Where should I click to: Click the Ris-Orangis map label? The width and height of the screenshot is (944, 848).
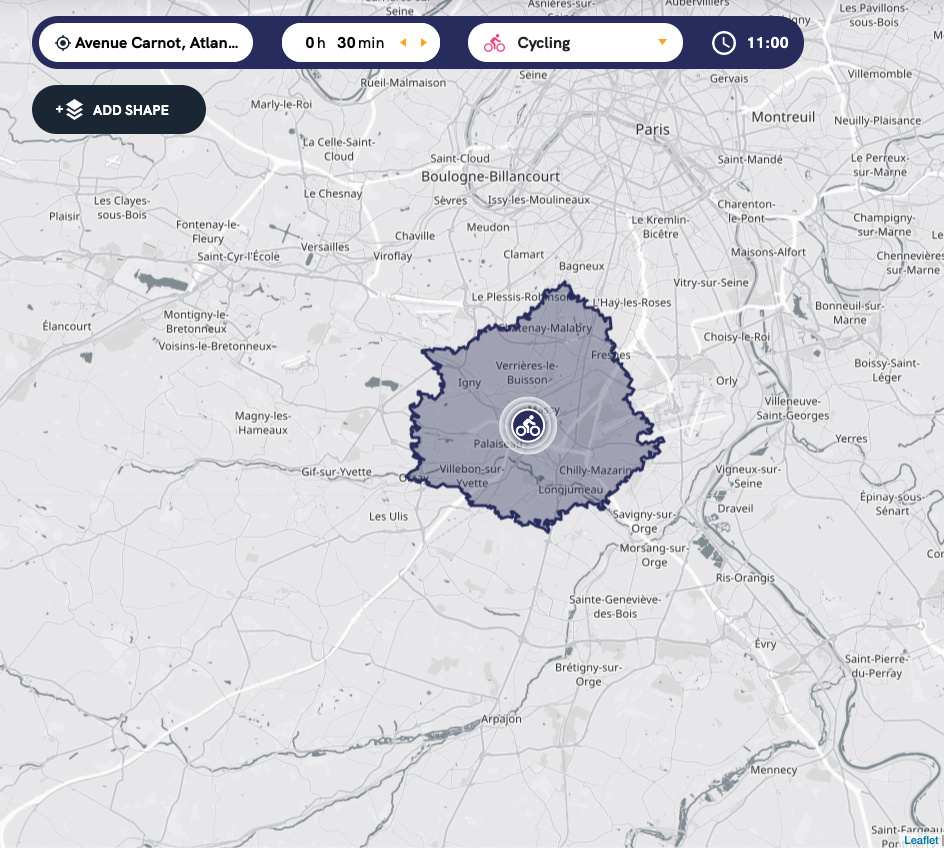[745, 578]
